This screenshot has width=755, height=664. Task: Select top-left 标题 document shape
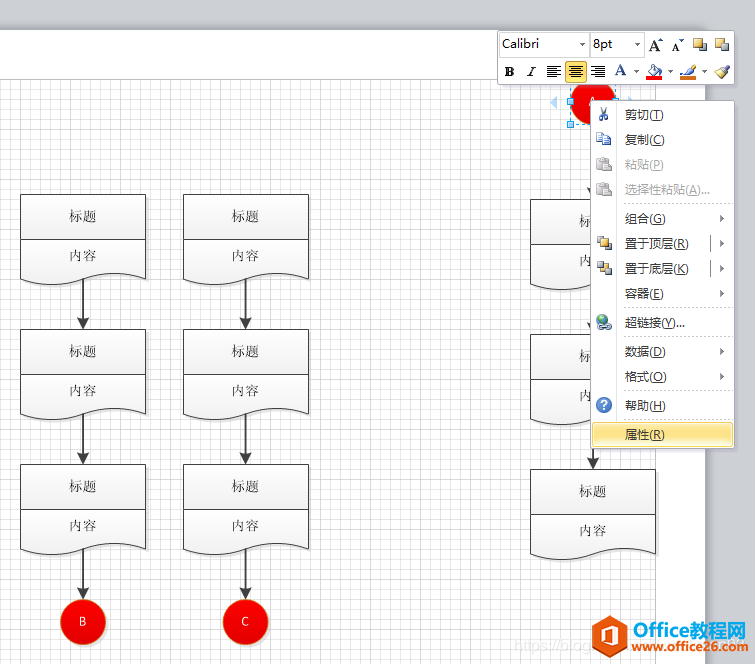click(x=83, y=239)
